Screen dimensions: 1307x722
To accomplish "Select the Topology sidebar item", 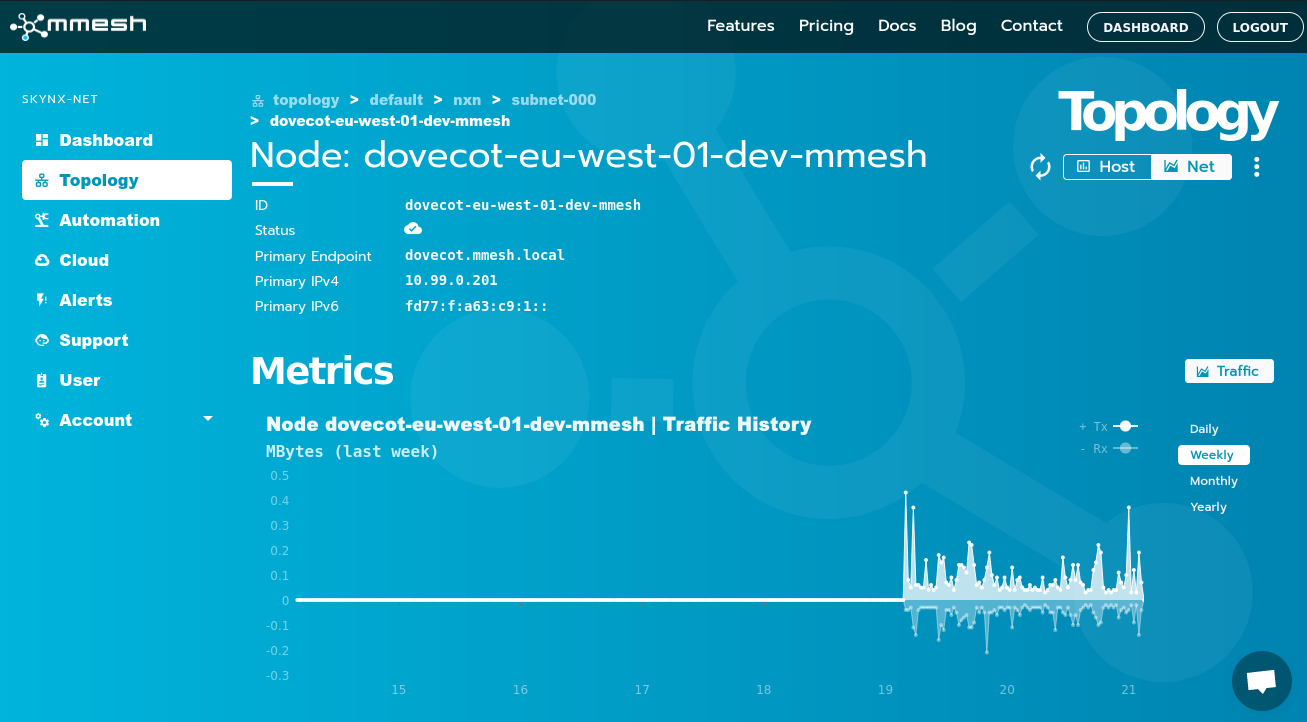I will point(127,180).
